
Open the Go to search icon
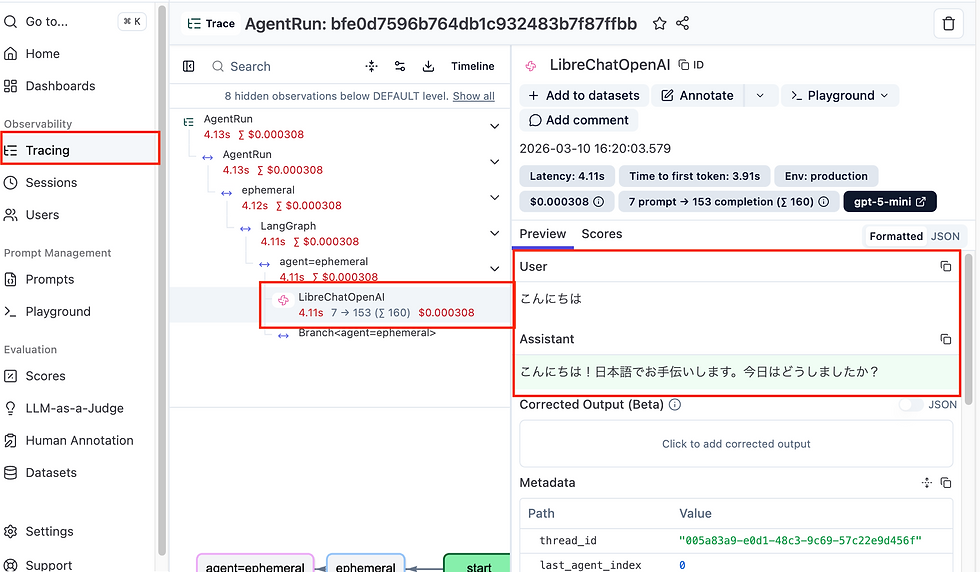pyautogui.click(x=11, y=21)
